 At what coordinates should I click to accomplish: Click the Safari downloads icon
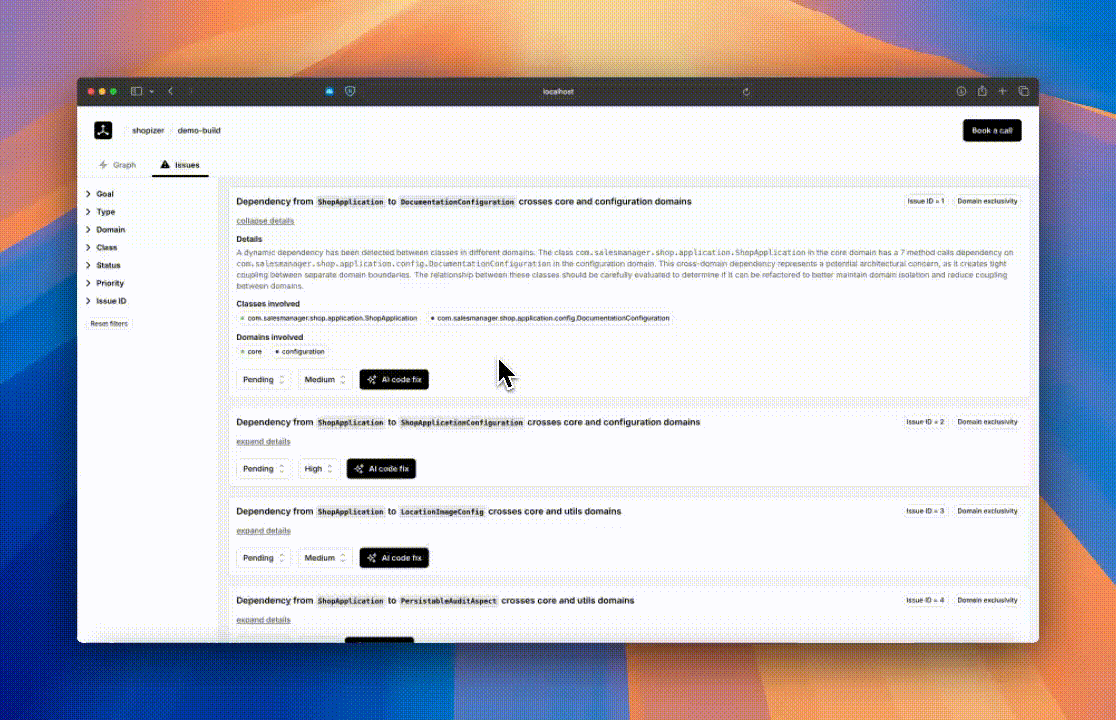[x=961, y=91]
